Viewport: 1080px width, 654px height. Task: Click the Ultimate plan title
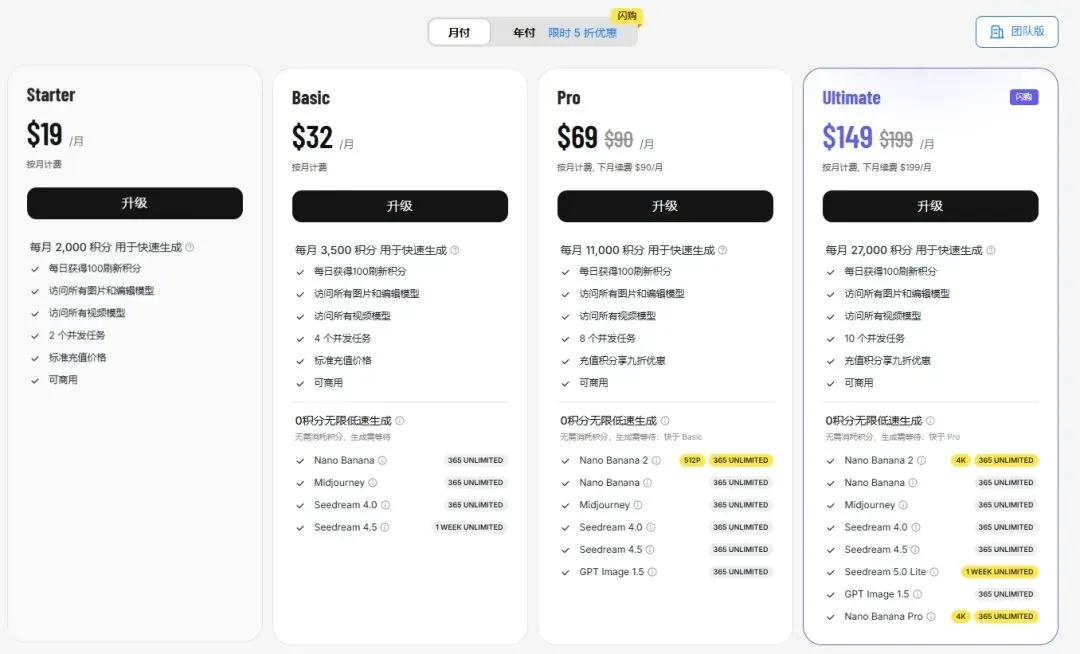(851, 98)
